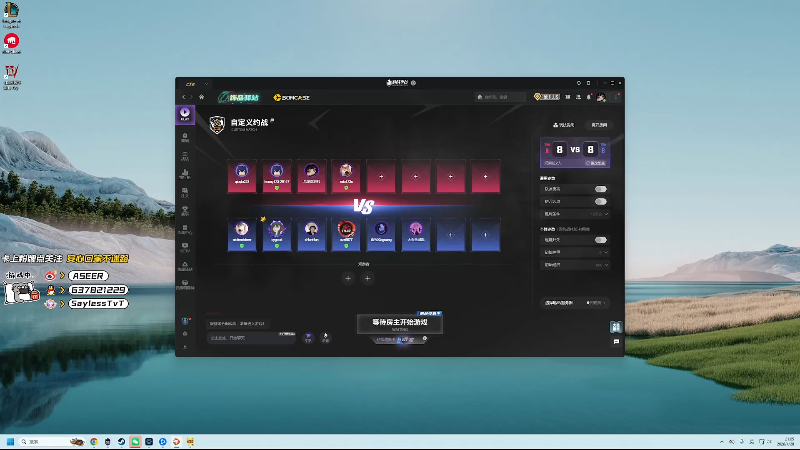Go forward with the right arrow

pos(191,97)
